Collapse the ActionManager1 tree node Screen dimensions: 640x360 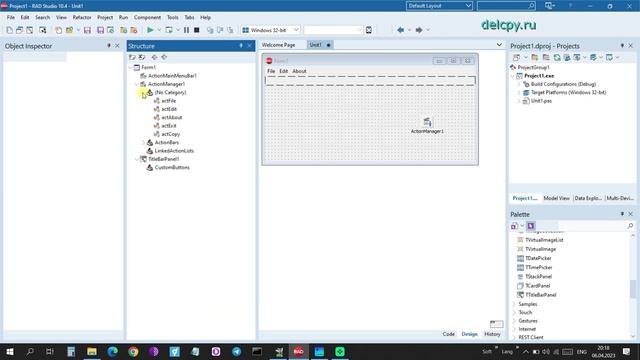coord(137,84)
